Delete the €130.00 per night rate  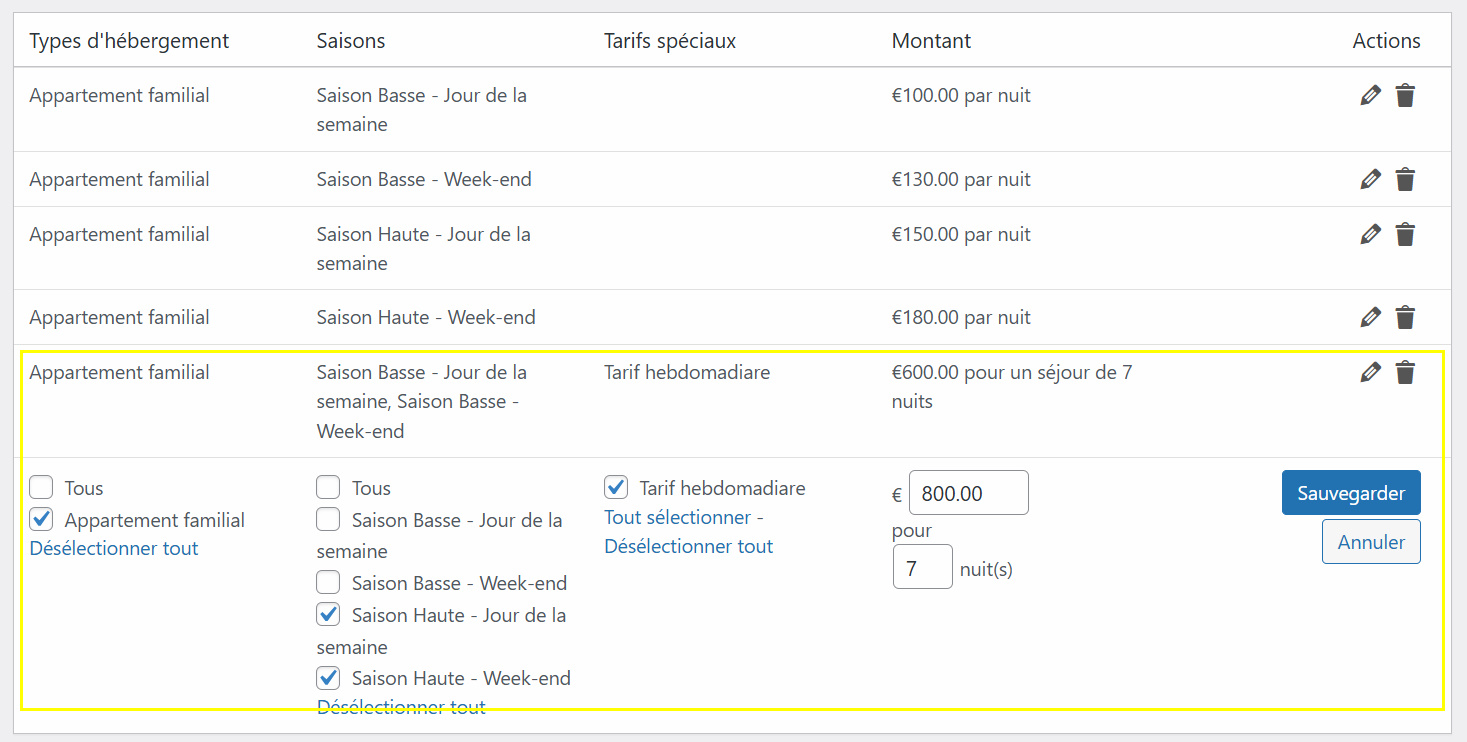coord(1405,180)
